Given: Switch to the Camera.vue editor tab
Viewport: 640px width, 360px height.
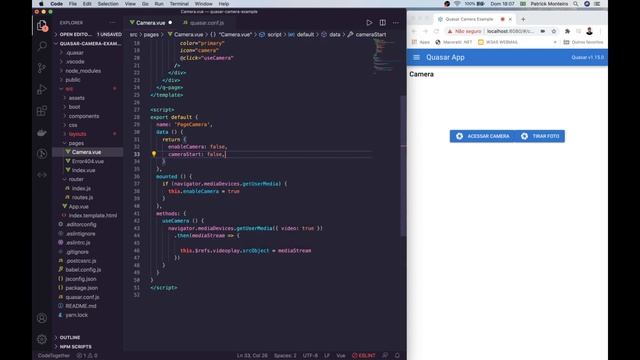Looking at the screenshot, I should click(x=150, y=23).
